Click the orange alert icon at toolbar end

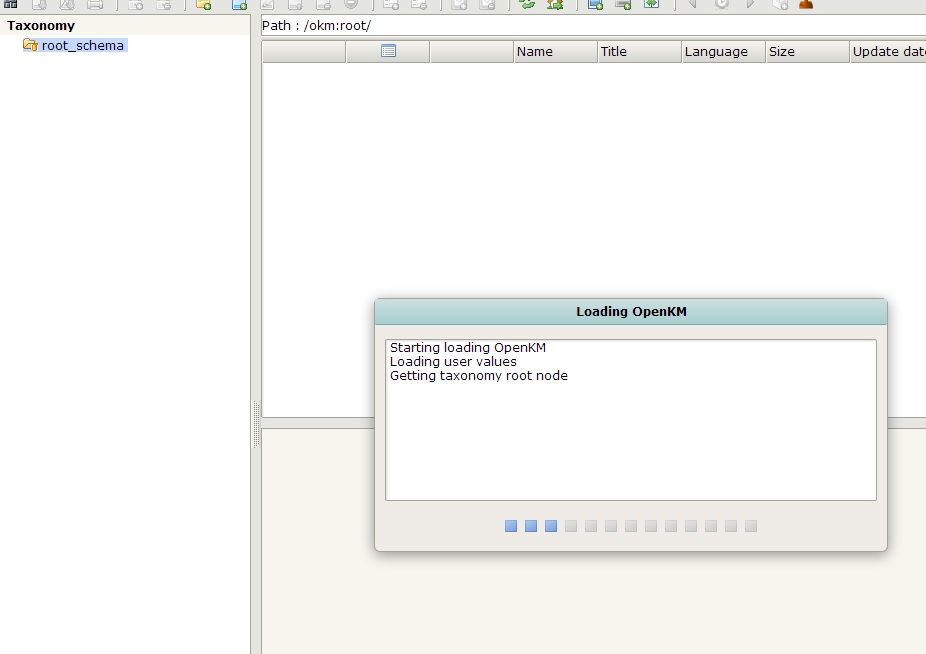805,5
